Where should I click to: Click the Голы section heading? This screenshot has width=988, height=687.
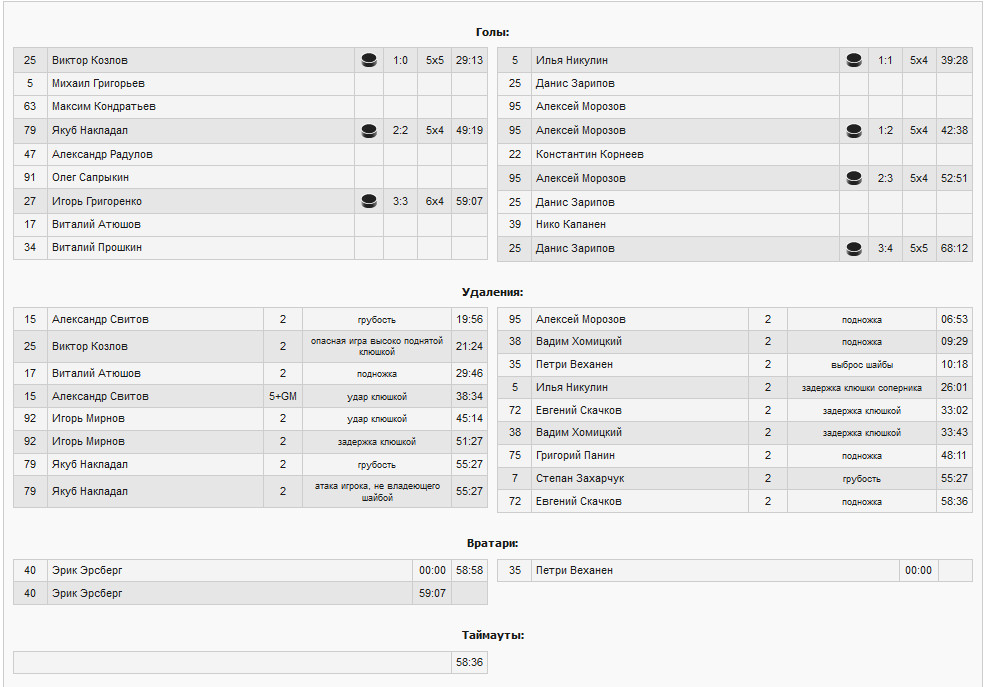[x=493, y=32]
